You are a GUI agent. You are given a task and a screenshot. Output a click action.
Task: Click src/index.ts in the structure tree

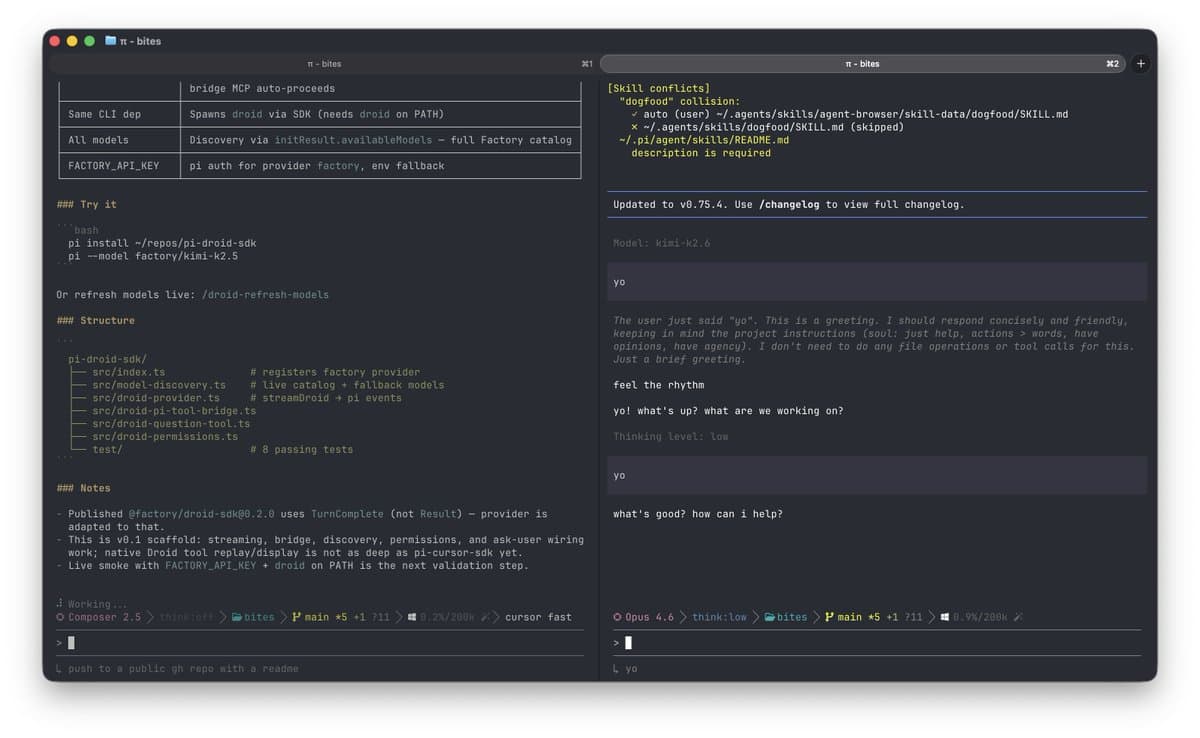click(x=128, y=372)
